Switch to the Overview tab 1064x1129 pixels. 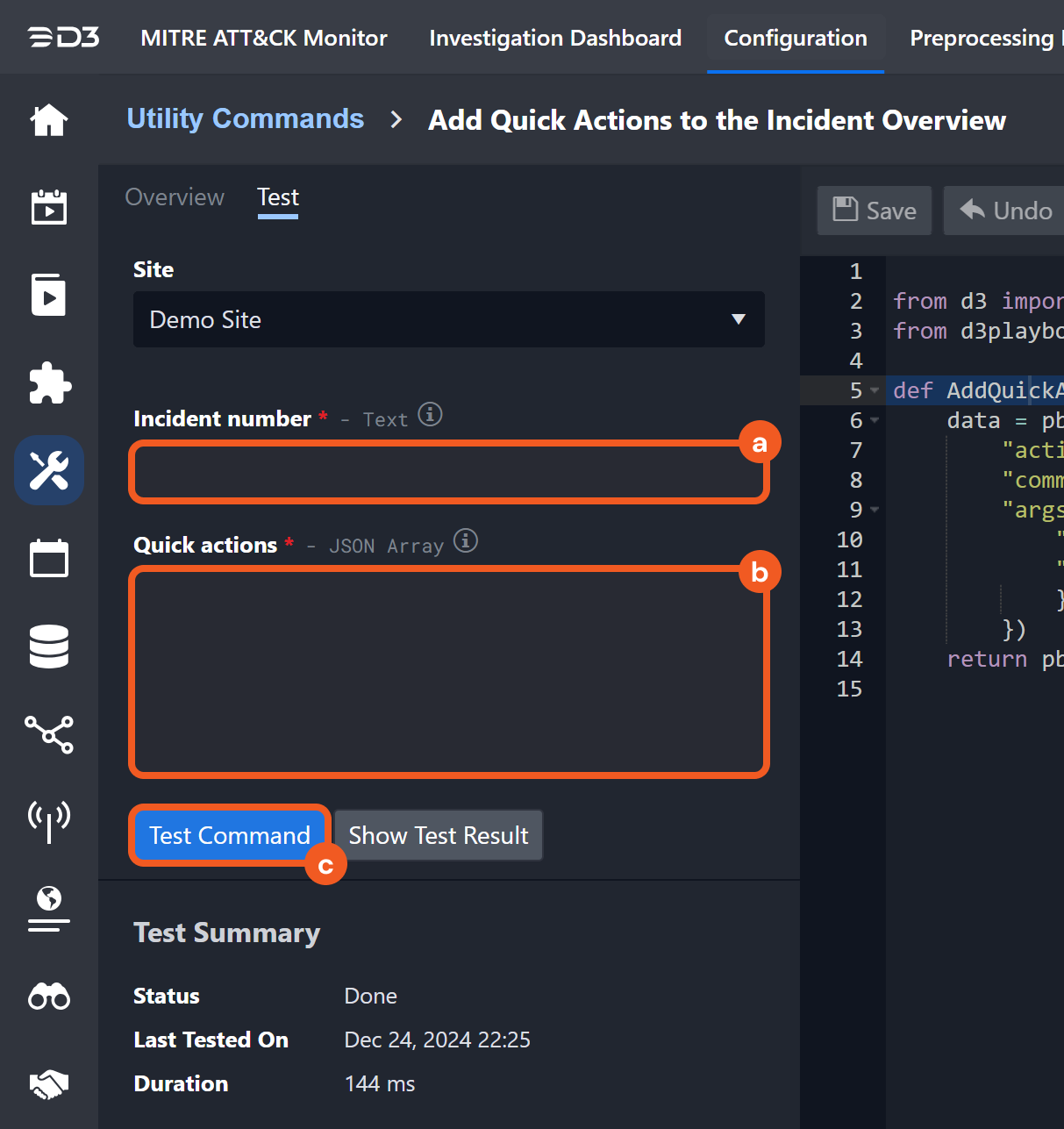point(175,197)
